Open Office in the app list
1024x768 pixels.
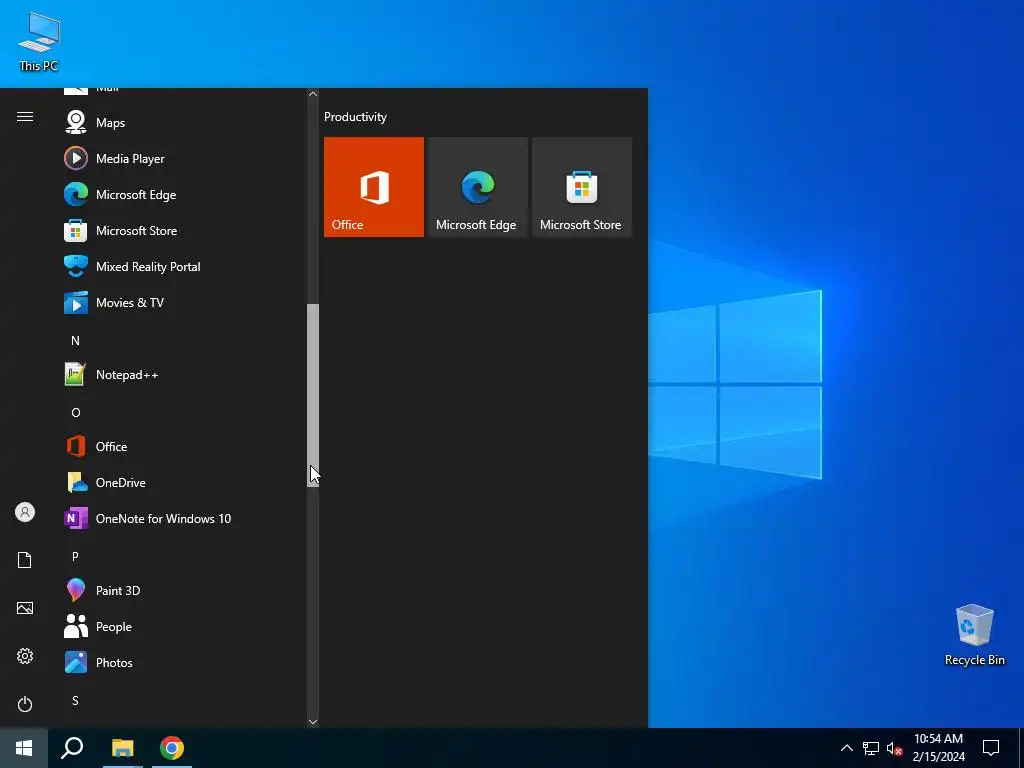pyautogui.click(x=183, y=447)
